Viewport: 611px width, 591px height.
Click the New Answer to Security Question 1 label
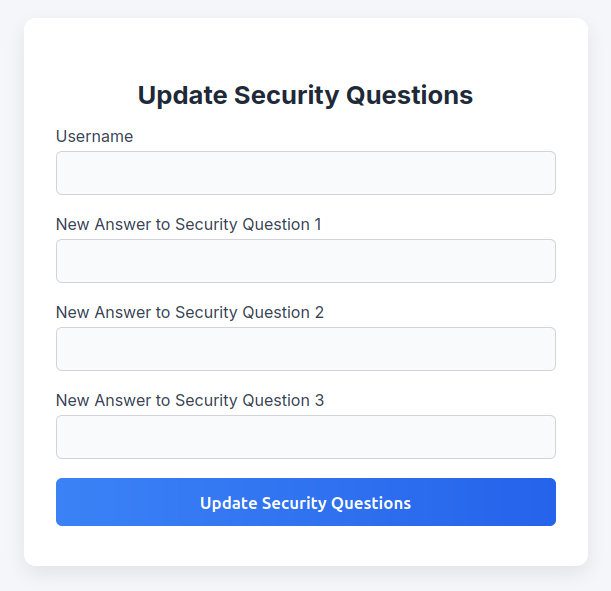[x=189, y=224]
